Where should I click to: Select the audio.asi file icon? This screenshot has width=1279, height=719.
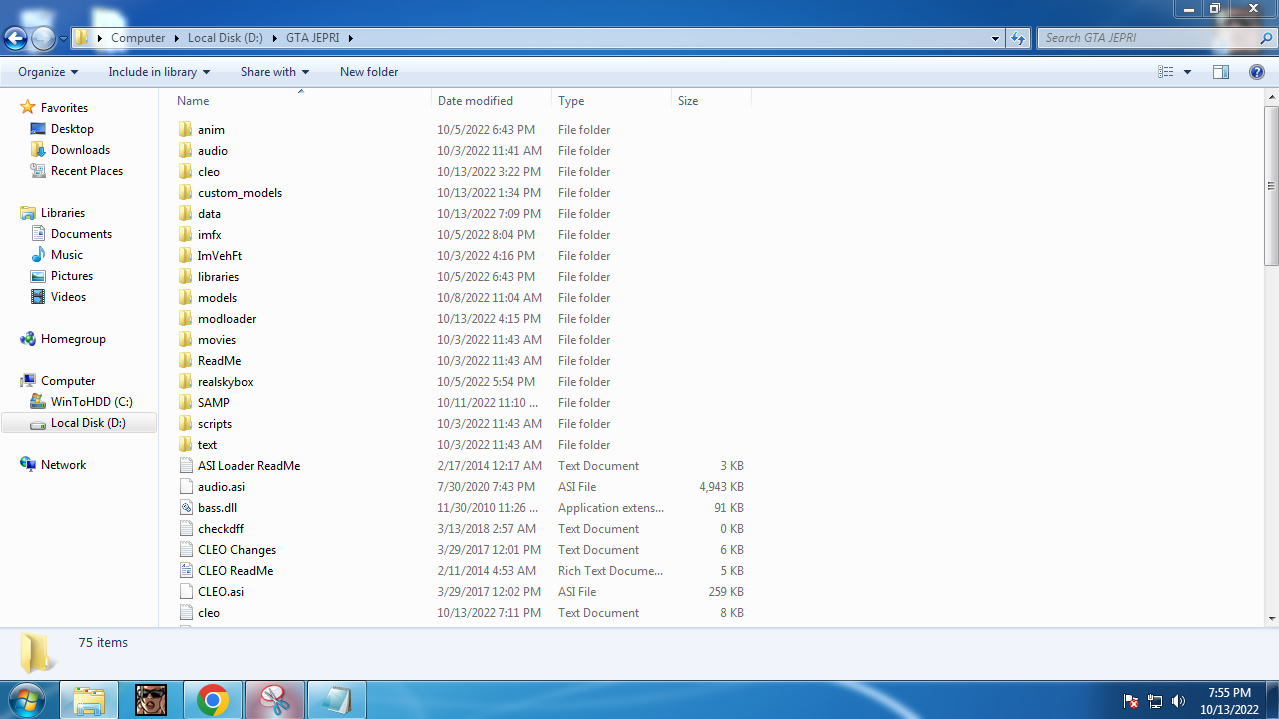(x=185, y=487)
